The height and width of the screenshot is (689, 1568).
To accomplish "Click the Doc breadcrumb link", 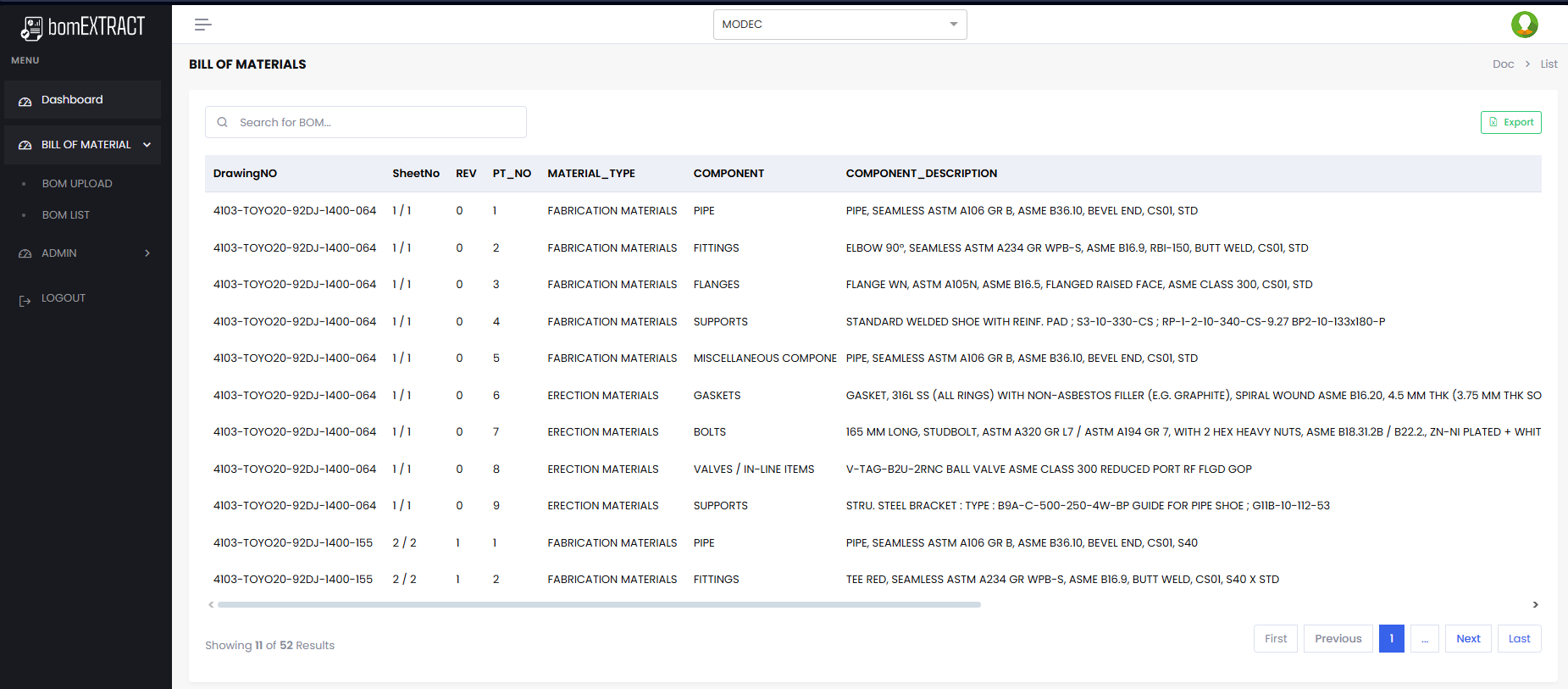I will [x=1503, y=64].
